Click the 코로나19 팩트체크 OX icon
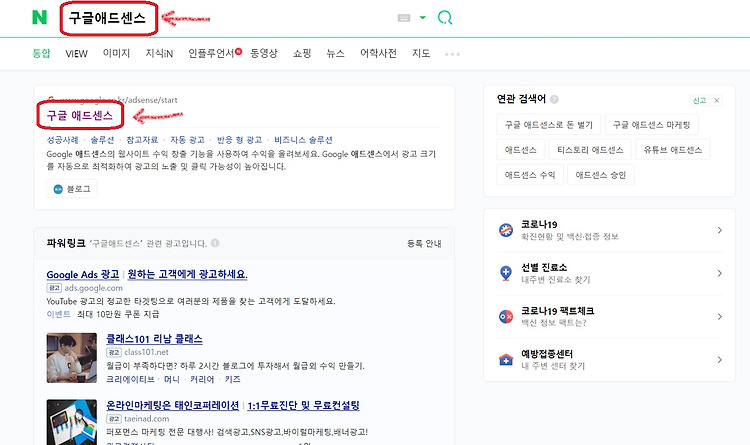The width and height of the screenshot is (750, 445). click(506, 316)
